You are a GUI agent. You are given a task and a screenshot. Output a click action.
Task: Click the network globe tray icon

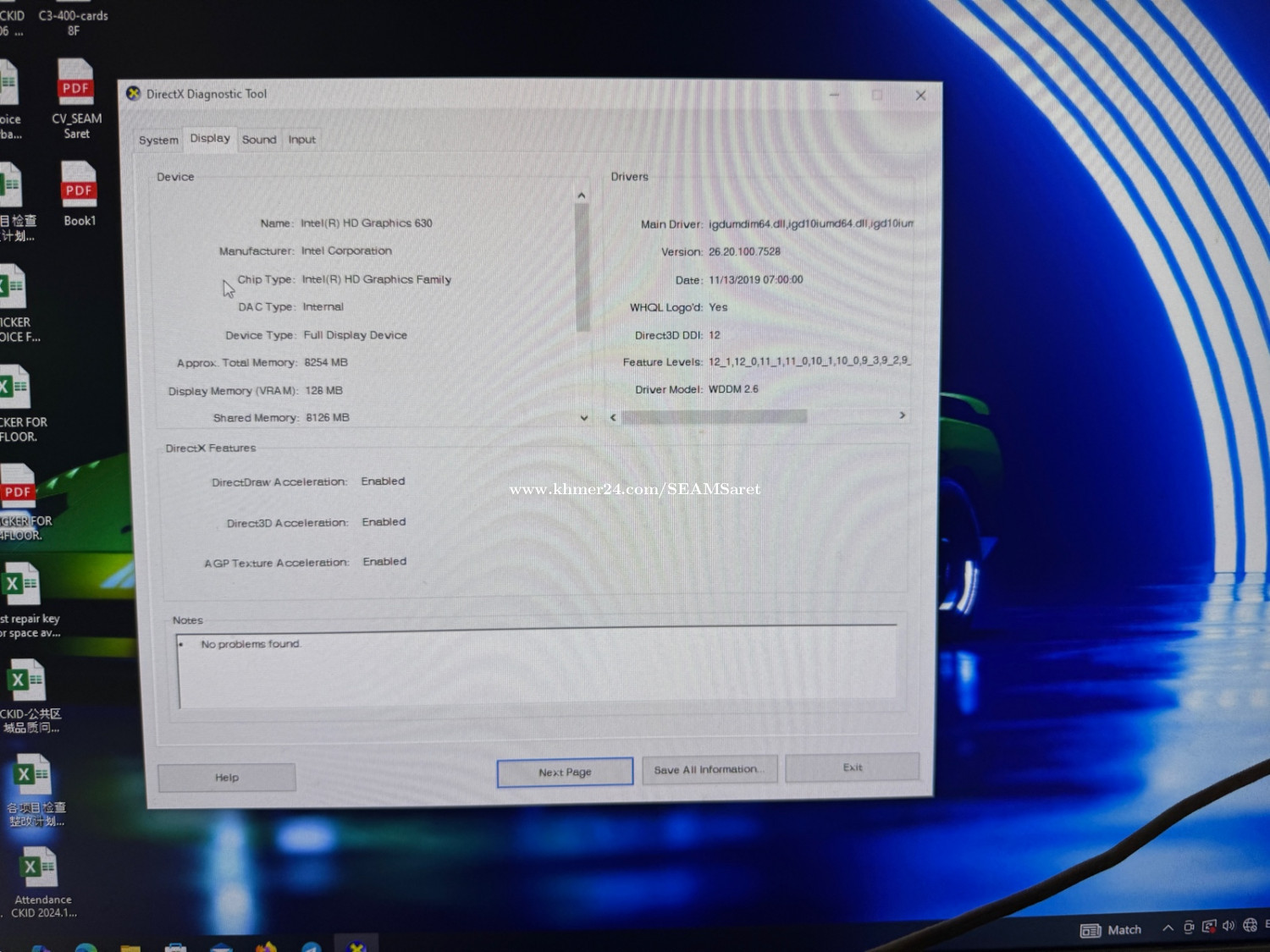click(1250, 925)
